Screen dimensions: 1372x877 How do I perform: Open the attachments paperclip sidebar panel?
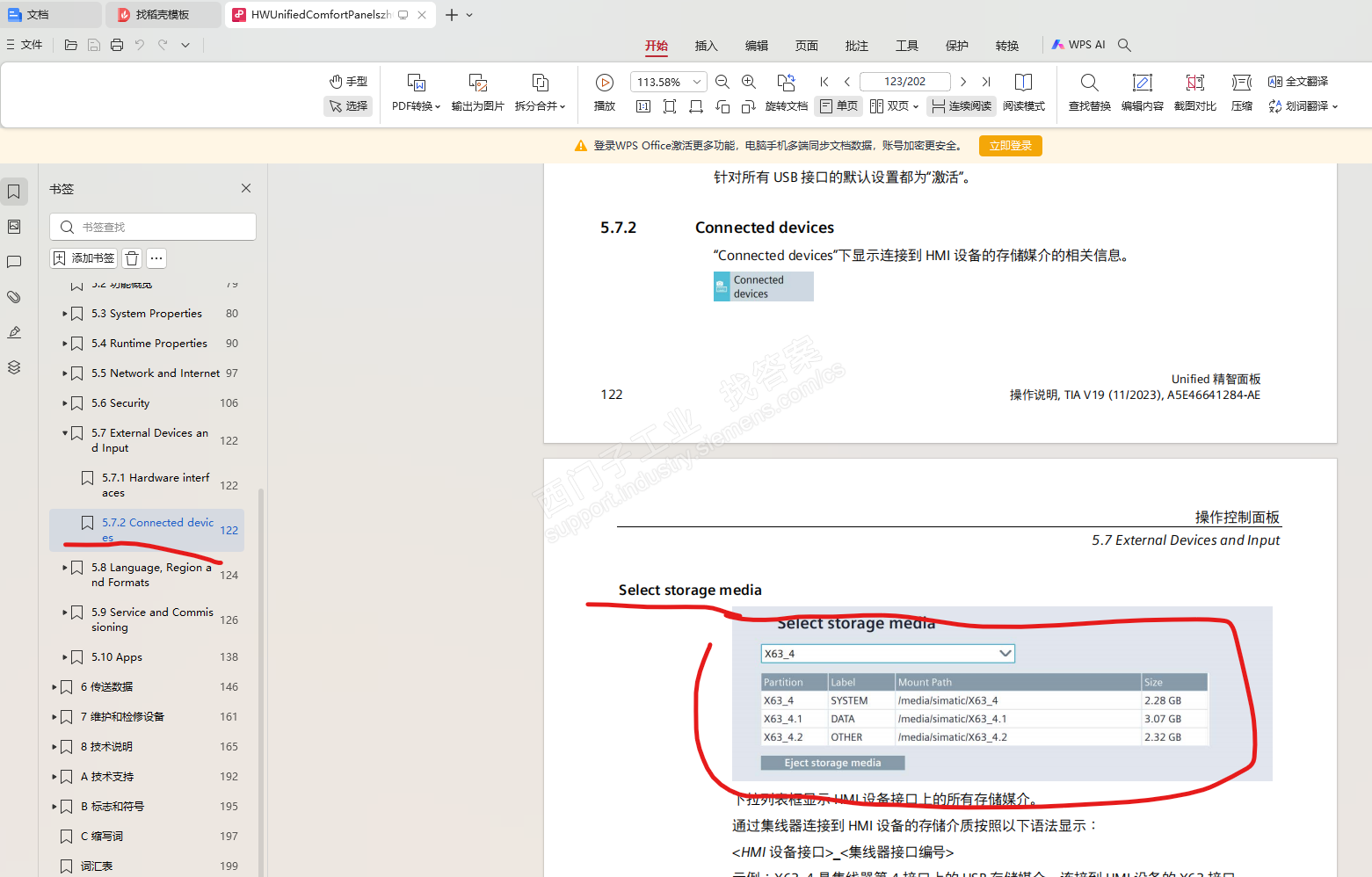pyautogui.click(x=14, y=297)
